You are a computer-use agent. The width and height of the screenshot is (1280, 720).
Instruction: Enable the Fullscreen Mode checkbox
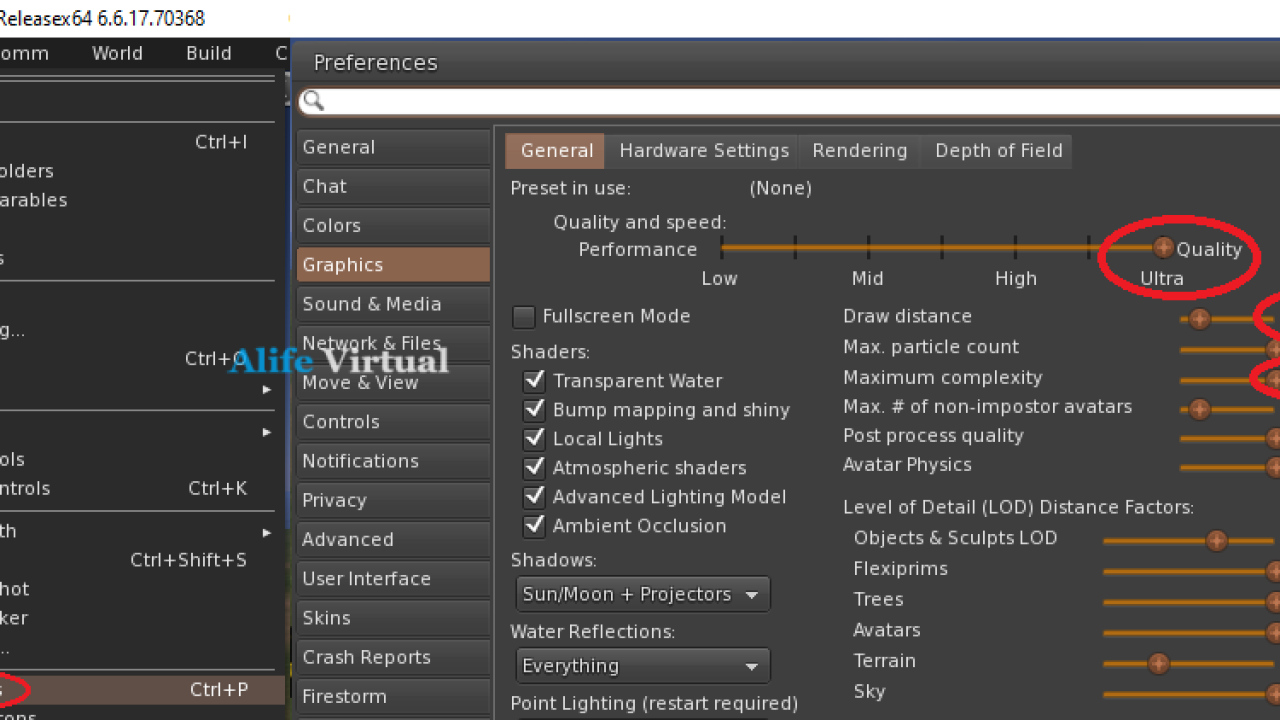523,317
